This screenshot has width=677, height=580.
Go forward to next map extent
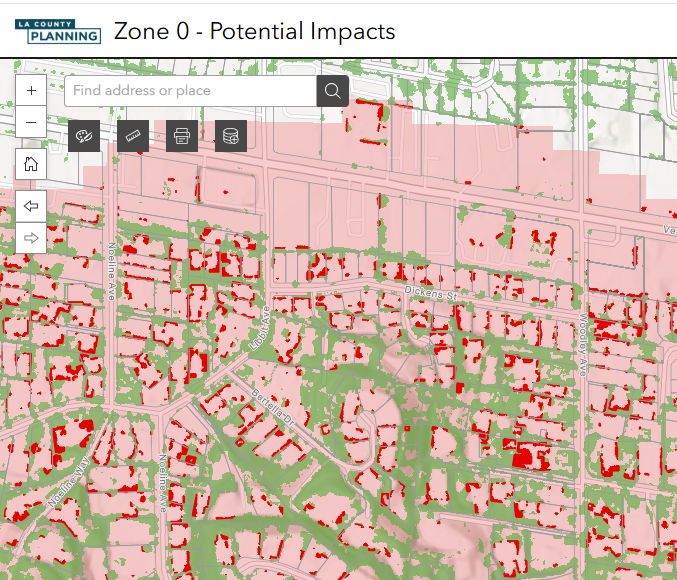pos(31,238)
